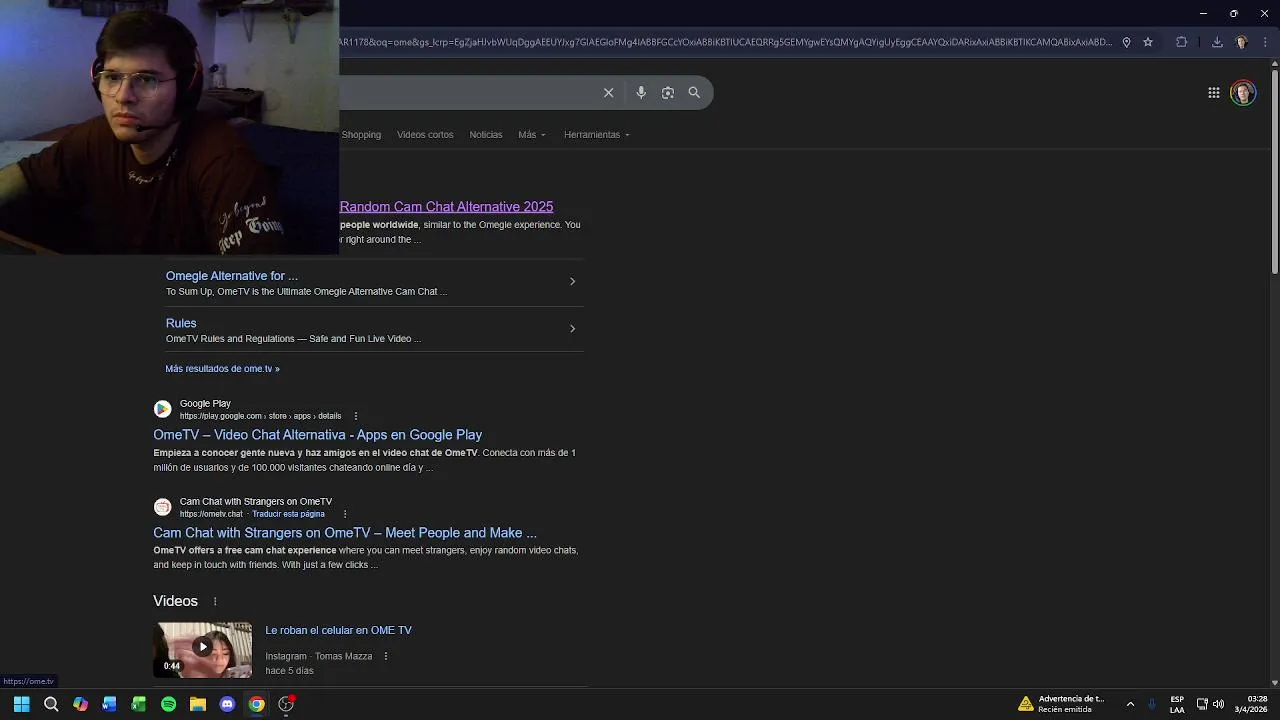Open the Omegle Alternative for sitelink chevron
Viewport: 1280px width, 720px height.
(x=572, y=281)
